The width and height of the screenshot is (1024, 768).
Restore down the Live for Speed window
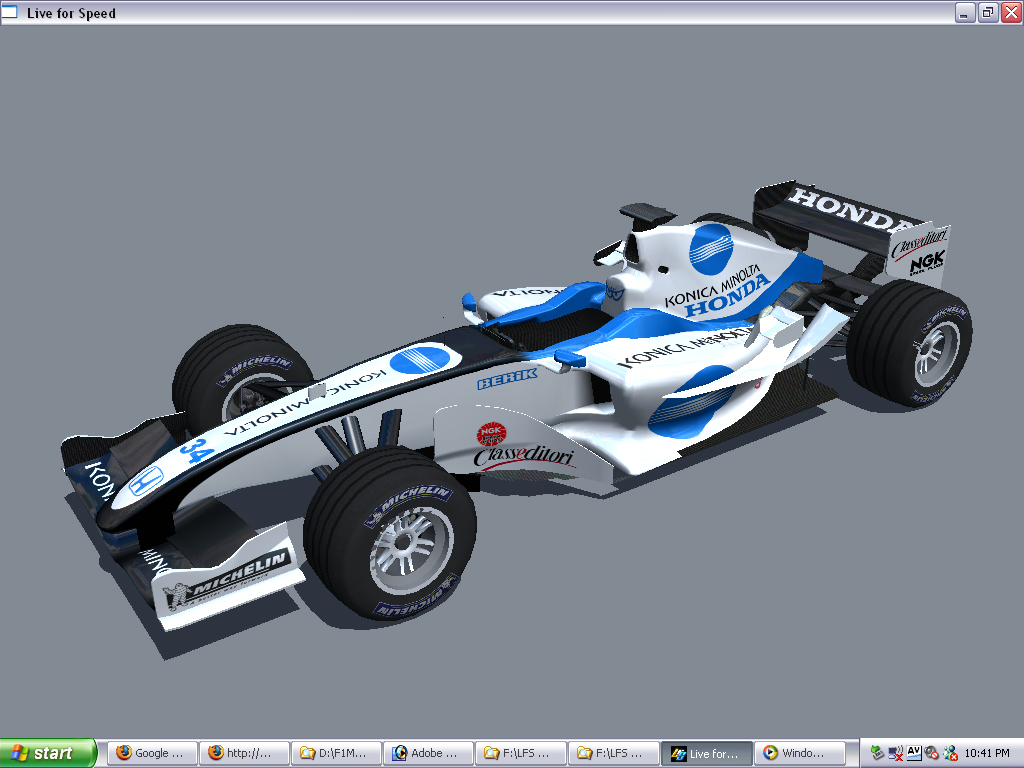click(987, 12)
